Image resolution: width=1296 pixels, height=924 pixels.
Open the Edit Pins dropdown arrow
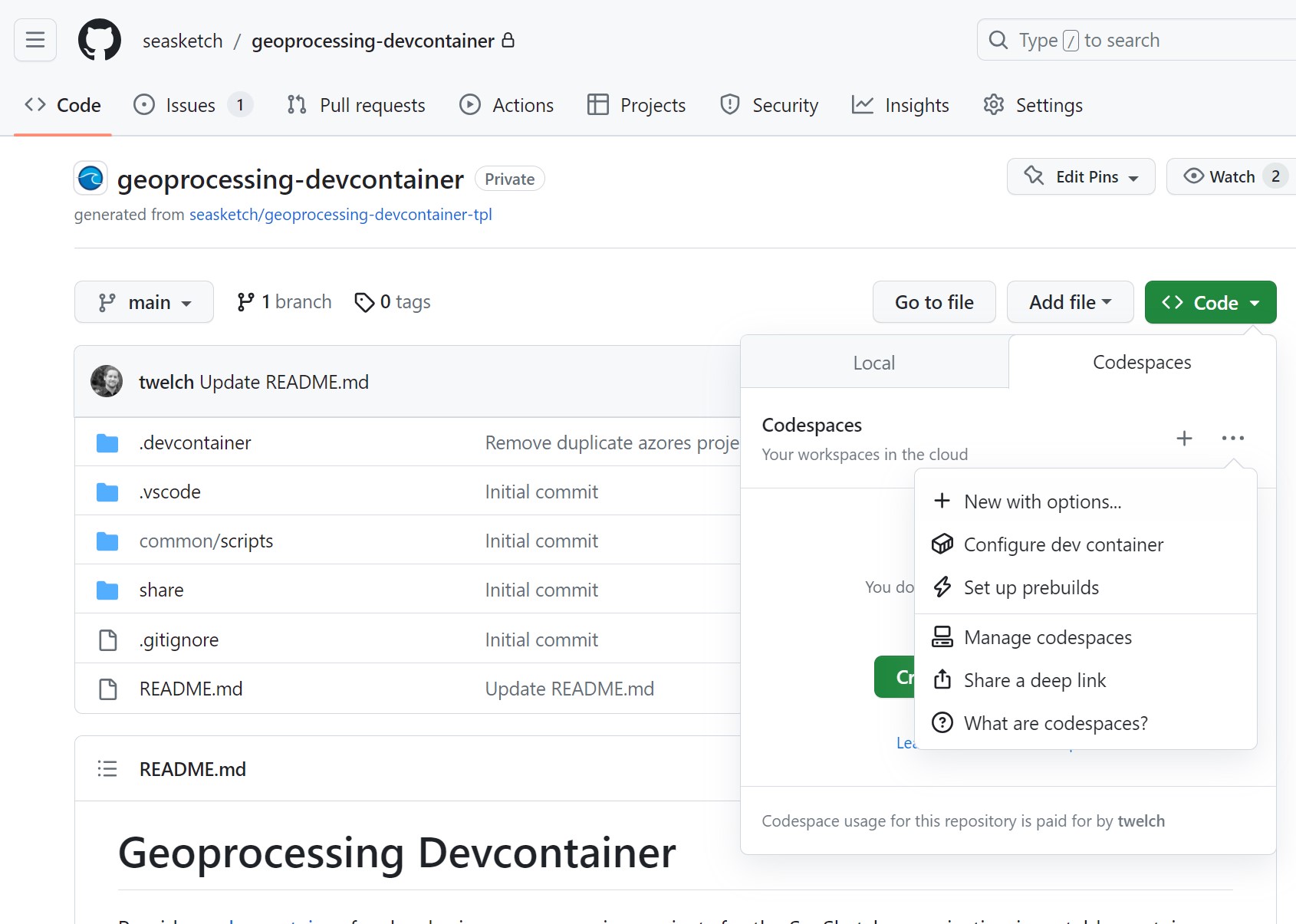(1133, 178)
